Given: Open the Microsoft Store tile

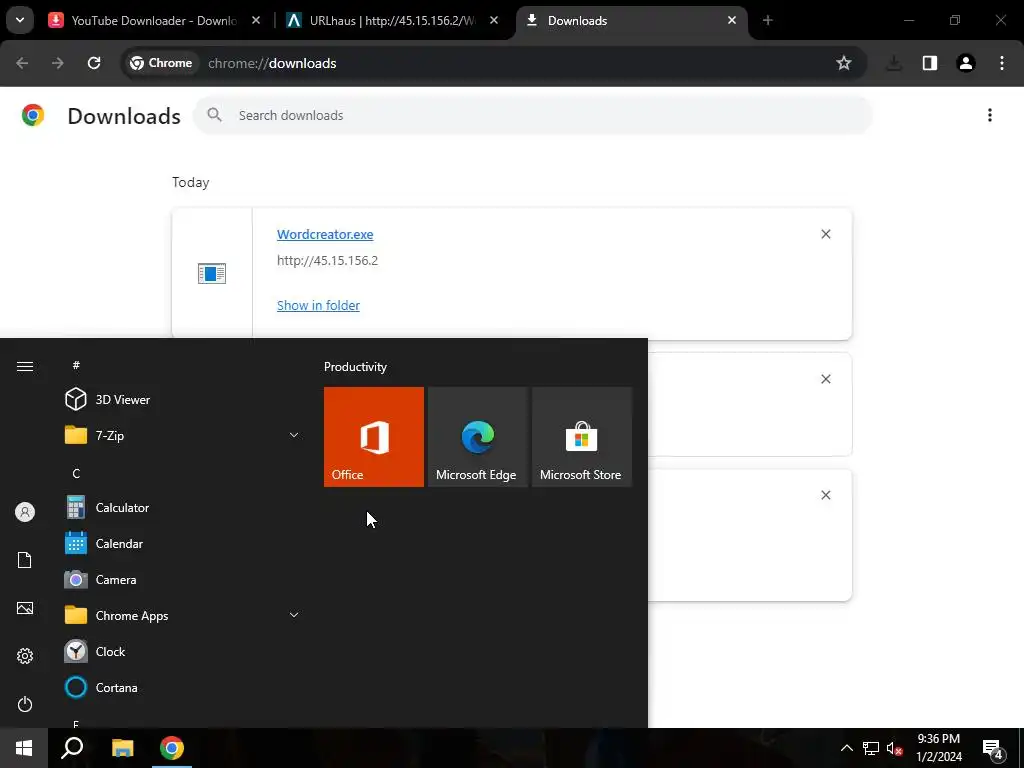Looking at the screenshot, I should click(582, 436).
